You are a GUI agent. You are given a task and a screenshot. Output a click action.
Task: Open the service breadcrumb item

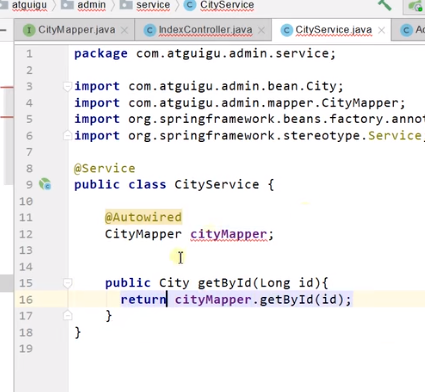click(x=153, y=5)
